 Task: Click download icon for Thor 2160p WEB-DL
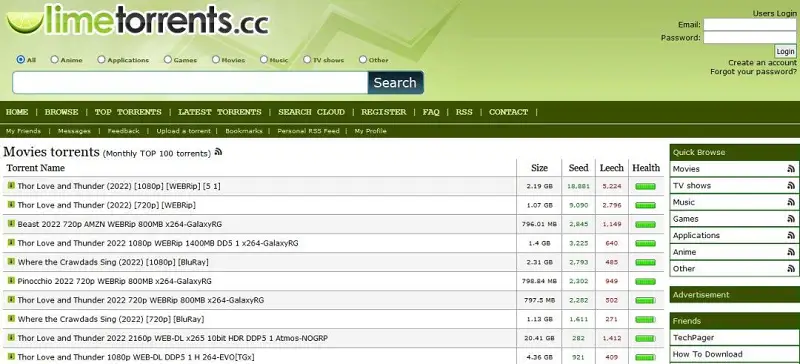(11, 337)
